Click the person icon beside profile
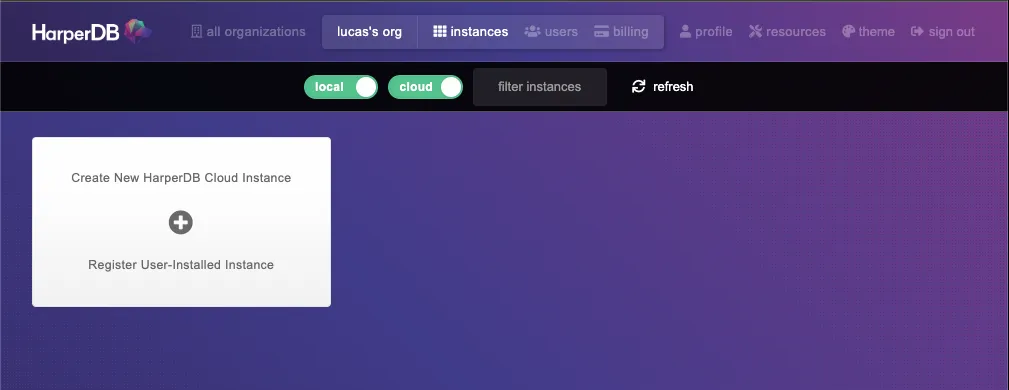This screenshot has height=390, width=1009. [685, 32]
